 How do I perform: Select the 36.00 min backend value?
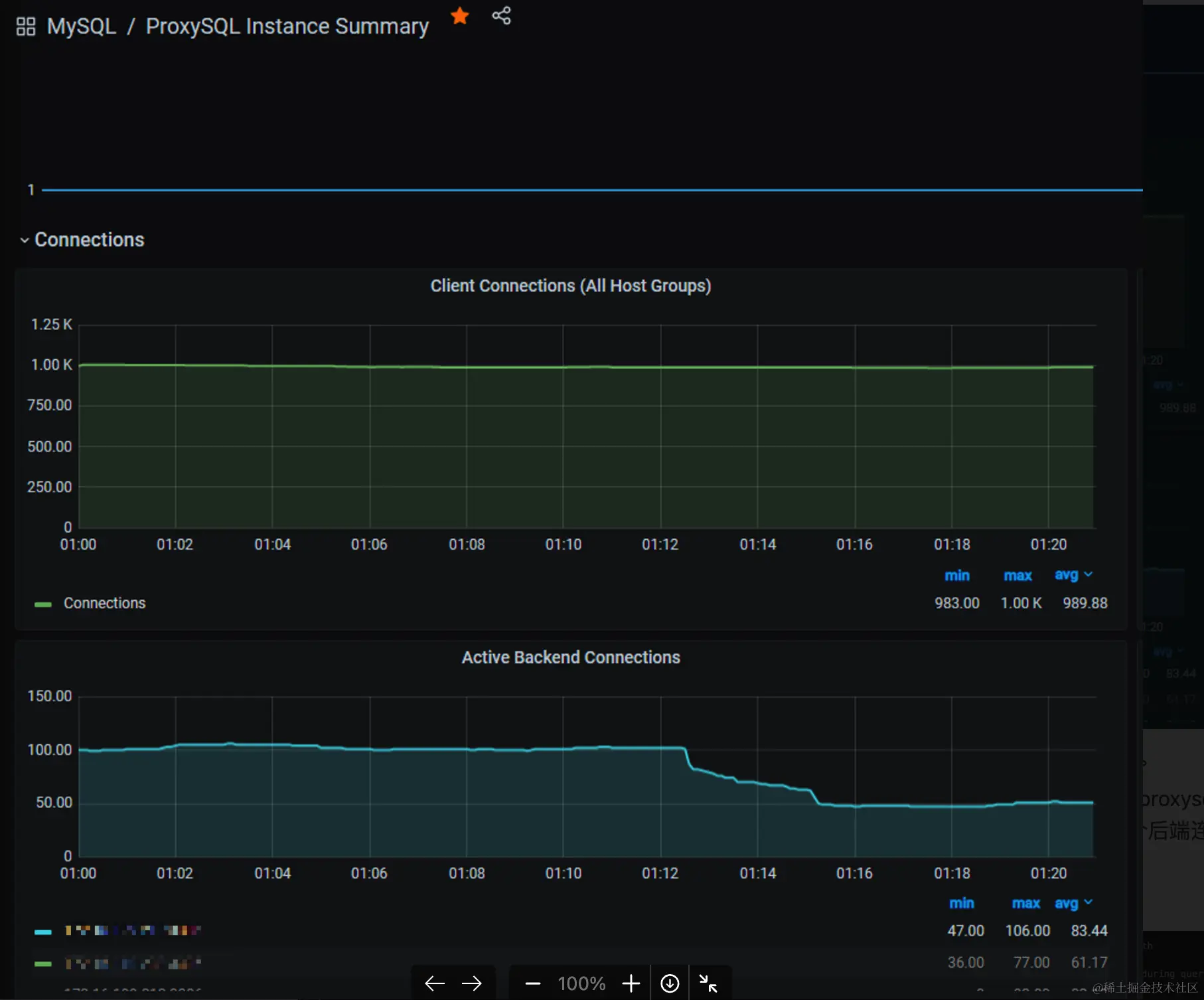click(x=966, y=963)
